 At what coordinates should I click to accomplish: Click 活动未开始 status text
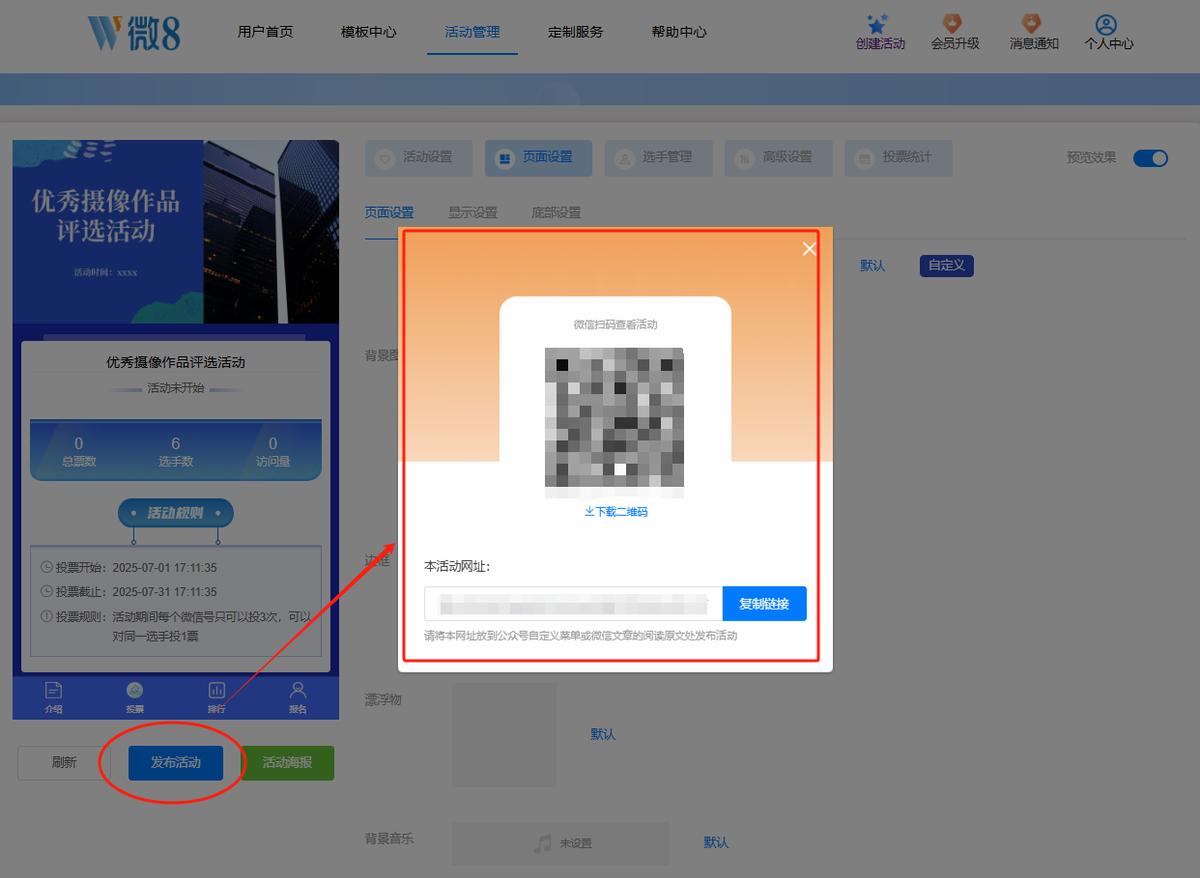(x=175, y=388)
